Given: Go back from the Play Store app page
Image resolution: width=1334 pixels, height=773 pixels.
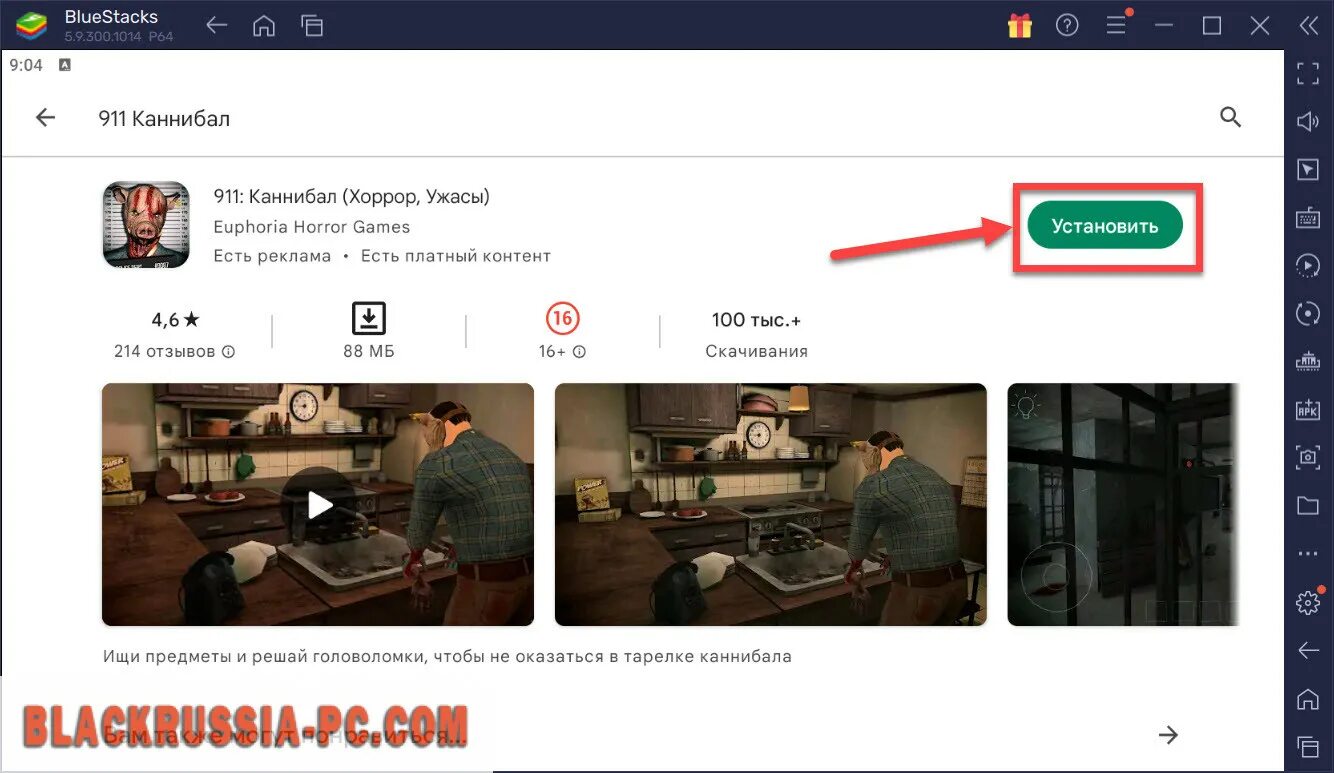Looking at the screenshot, I should (45, 118).
